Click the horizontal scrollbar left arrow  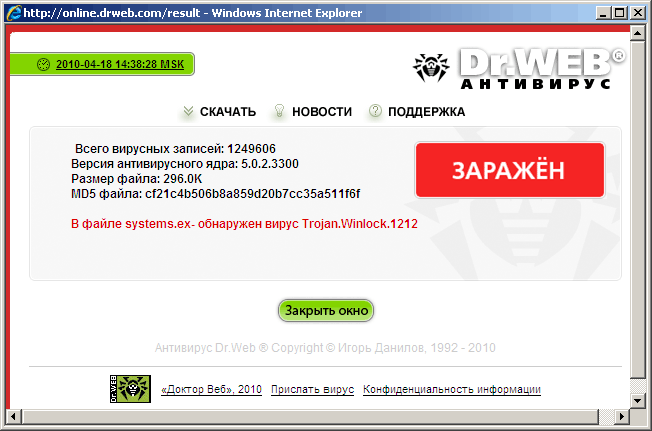point(14,416)
